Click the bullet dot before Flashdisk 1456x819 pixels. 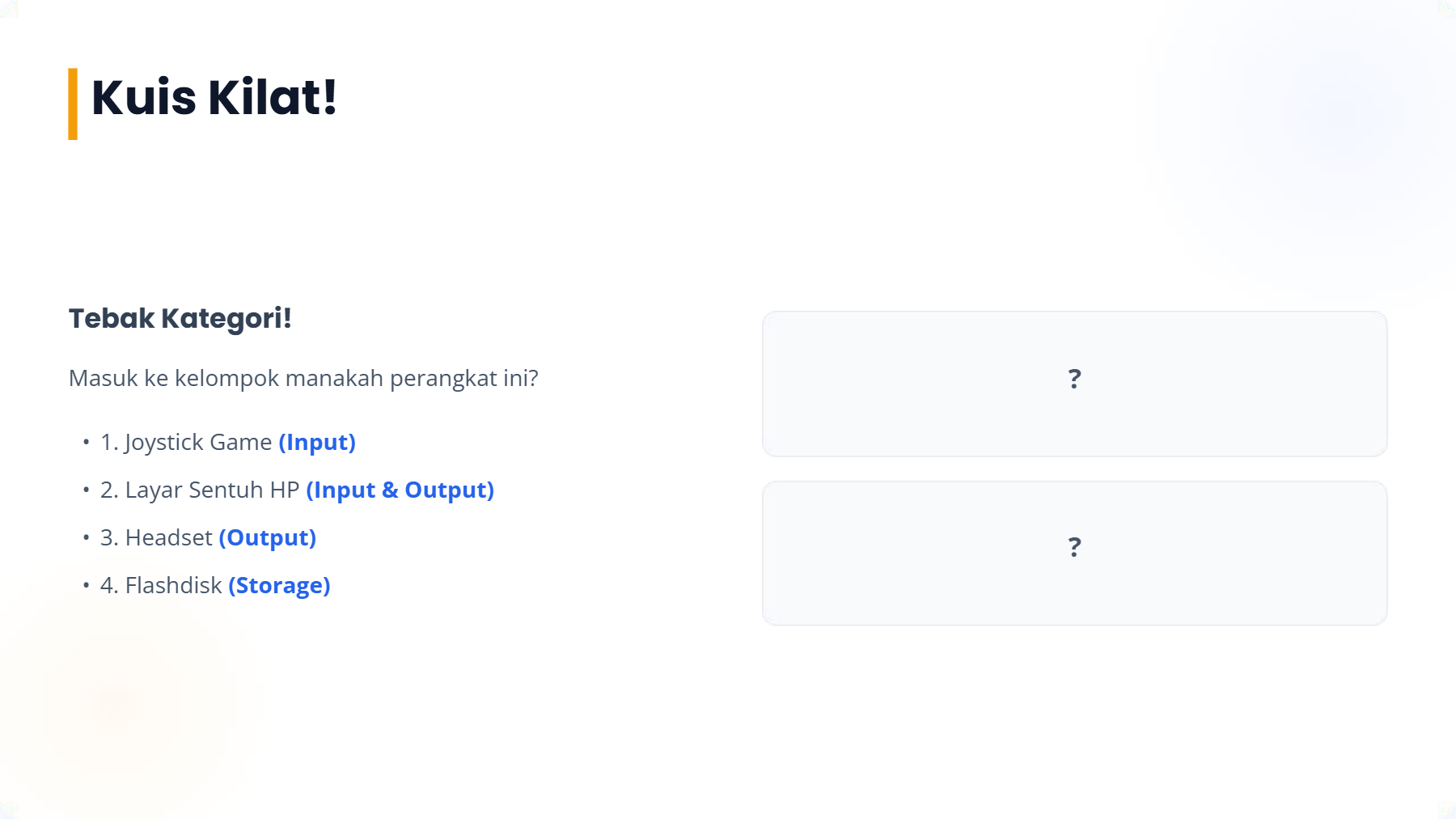pyautogui.click(x=86, y=585)
